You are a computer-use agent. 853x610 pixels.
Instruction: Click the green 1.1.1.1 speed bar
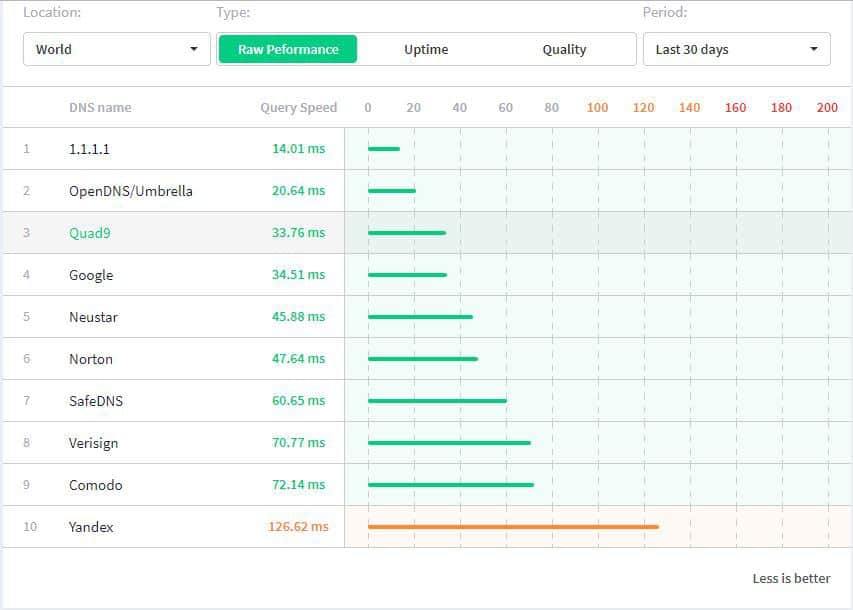click(384, 149)
